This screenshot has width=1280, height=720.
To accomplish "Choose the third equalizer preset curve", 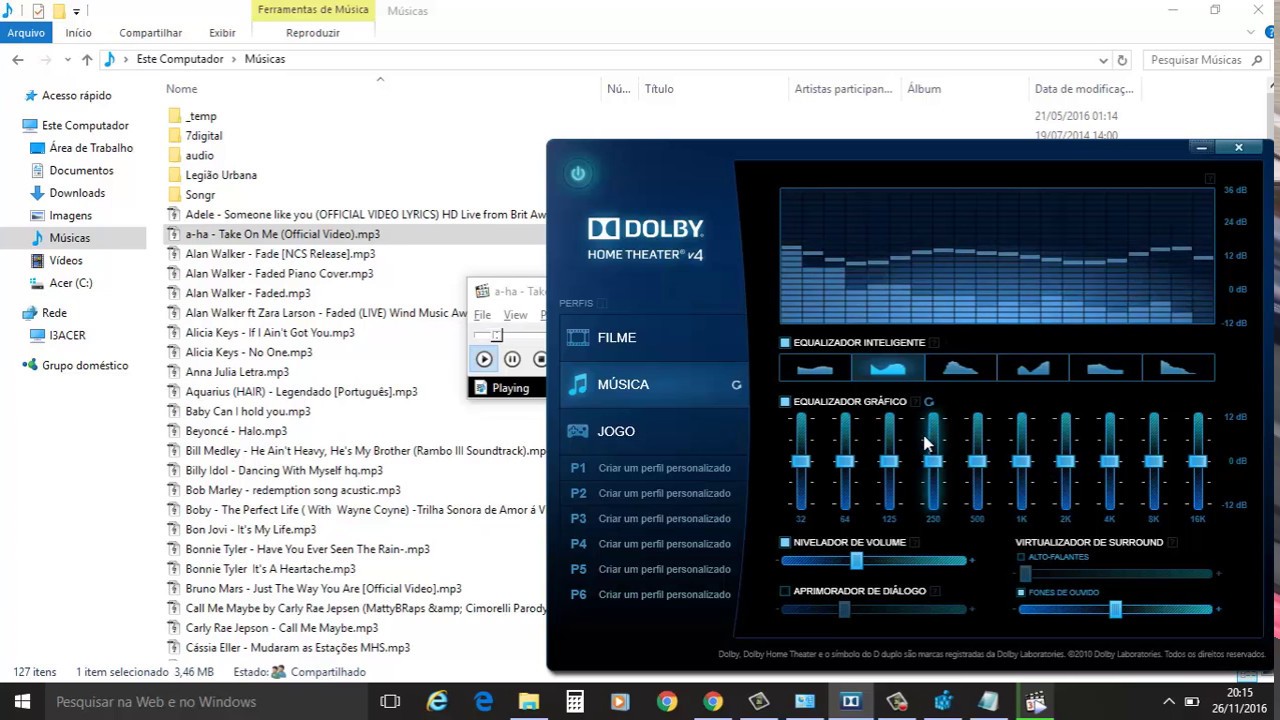I will pos(960,368).
